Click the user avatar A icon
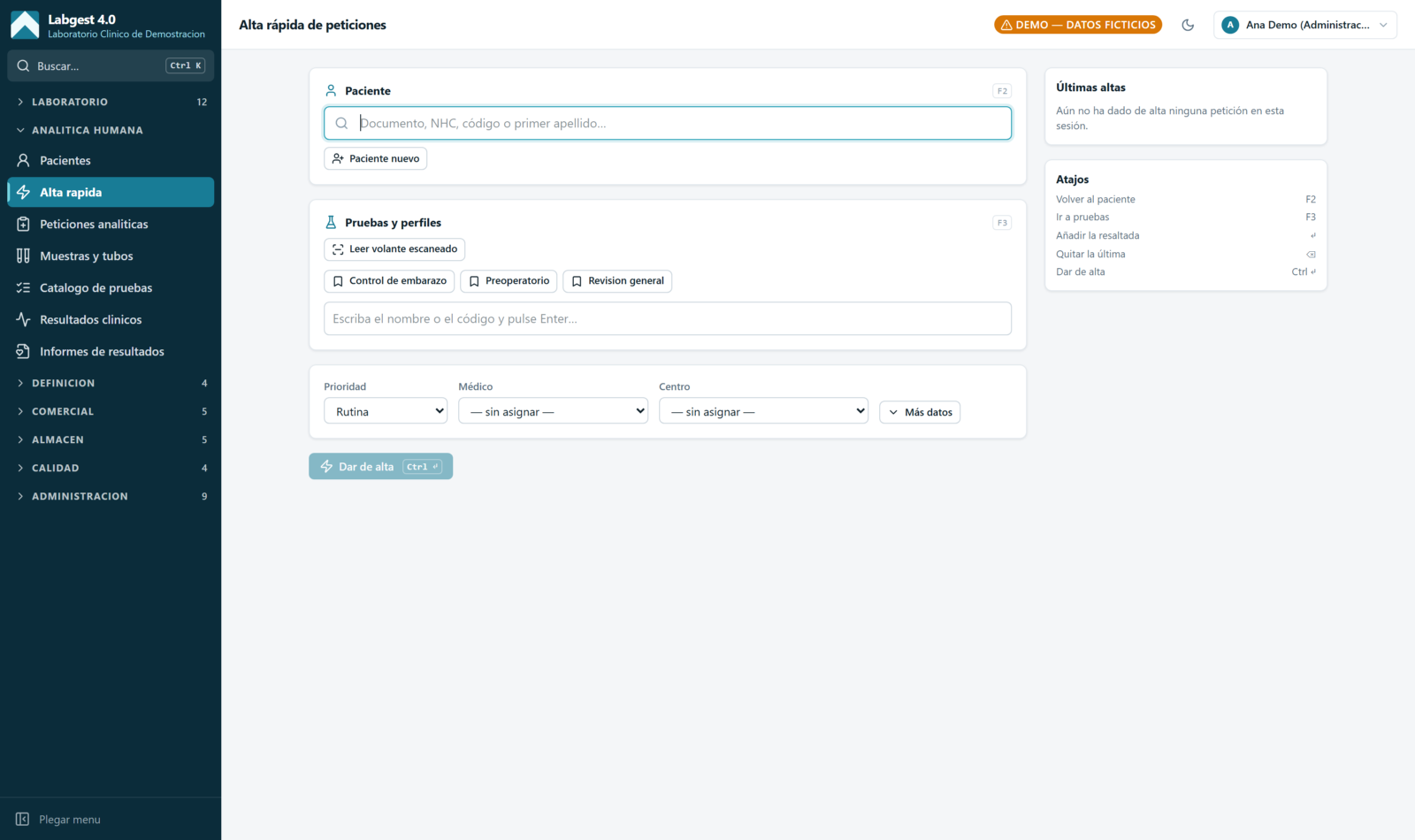Screen dimensions: 1415x840 tap(1230, 25)
